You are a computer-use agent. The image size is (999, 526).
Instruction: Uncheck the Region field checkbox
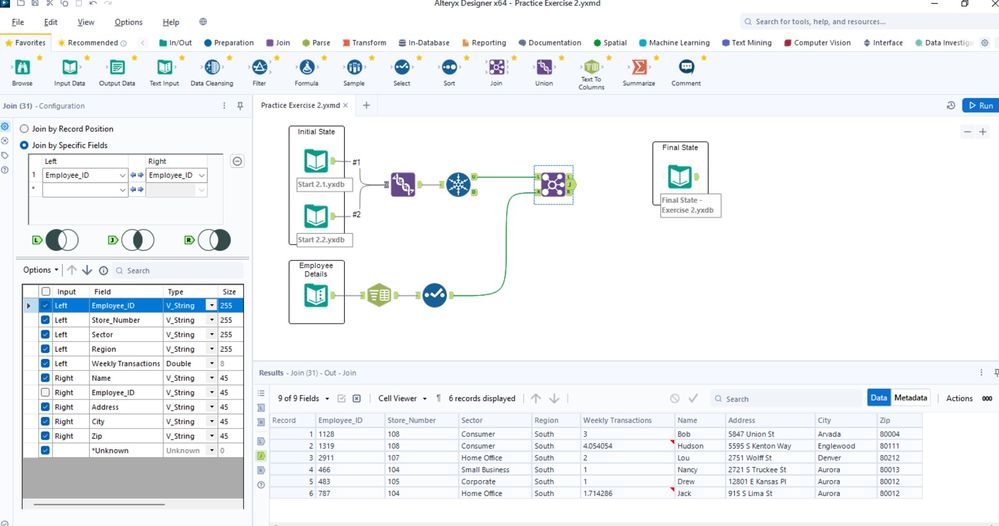45,349
